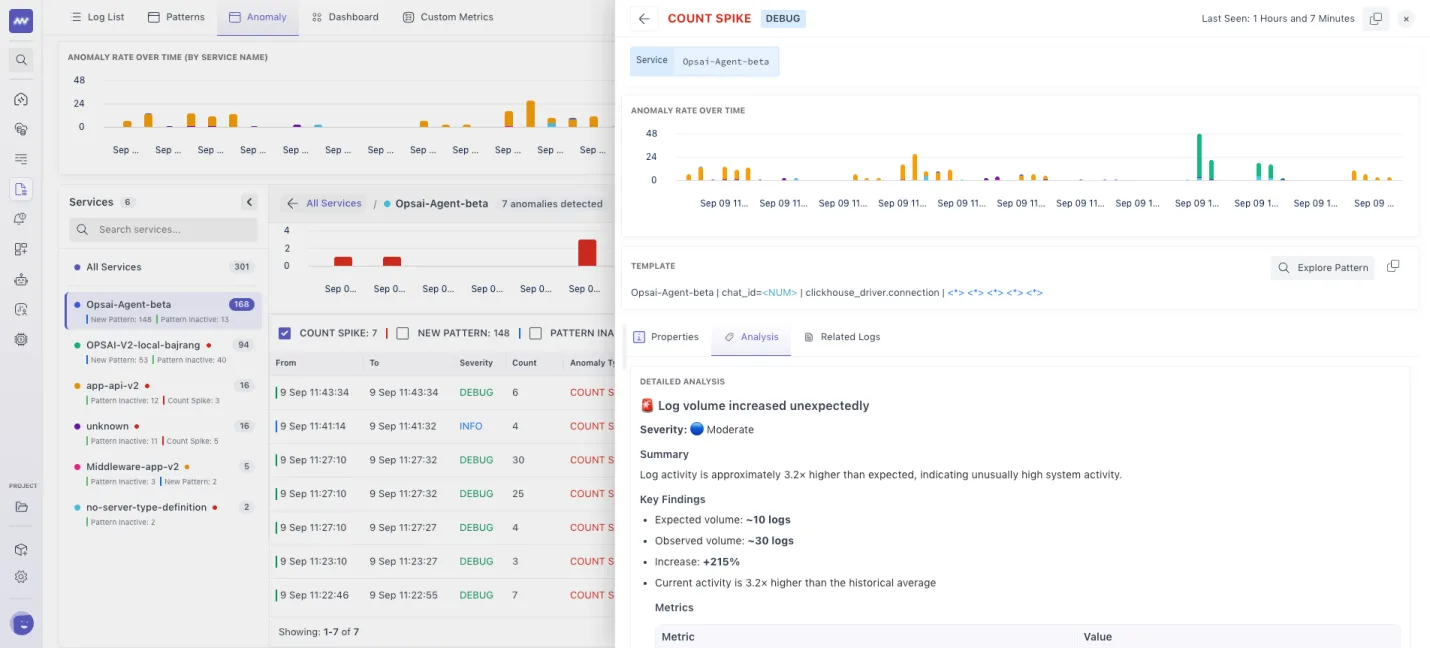The height and width of the screenshot is (648, 1430).
Task: Switch to the Log List tab
Action: 98,17
